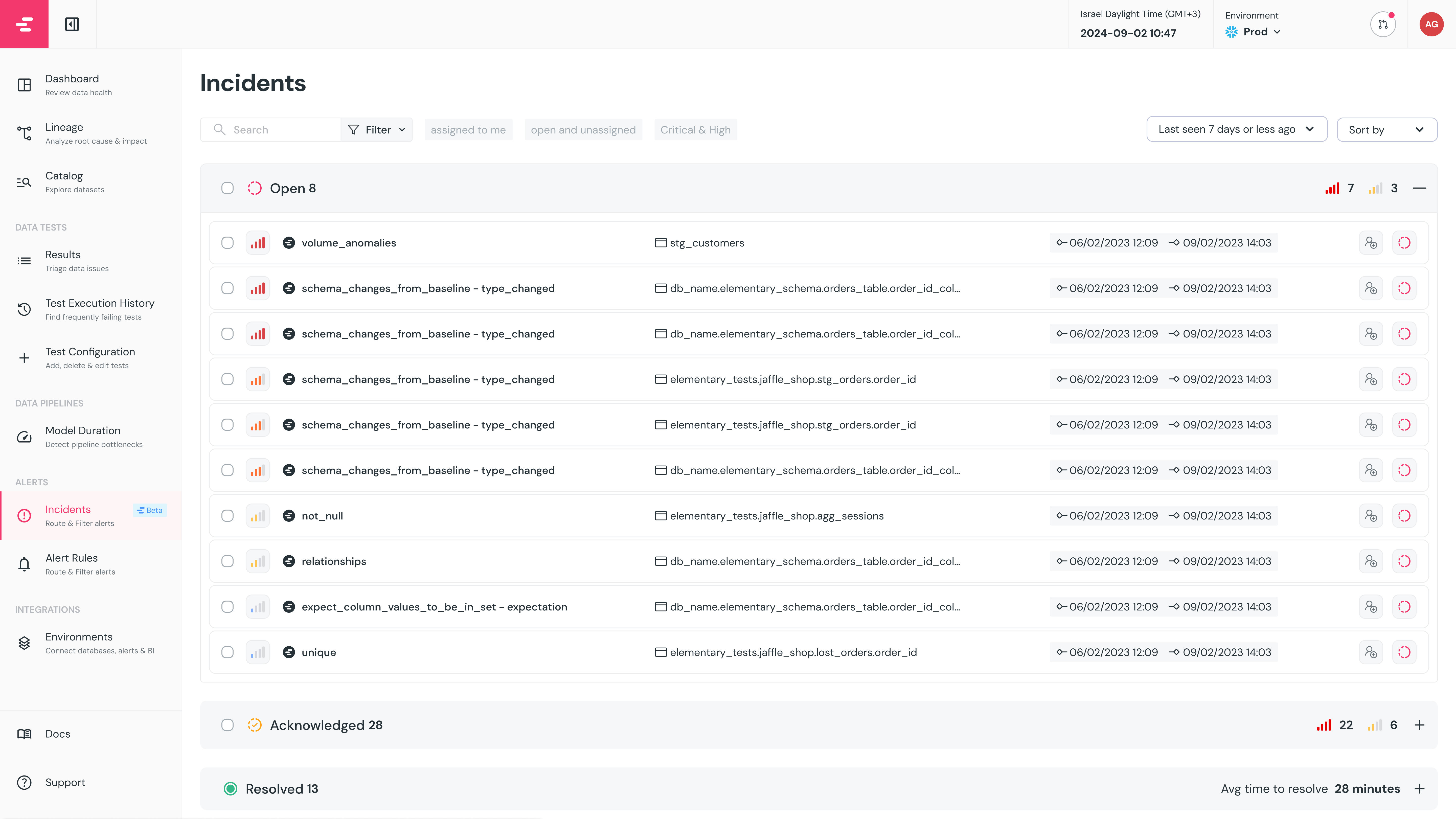1456x819 pixels.
Task: Click elementary_tests.jaffle_shop.lost_orders.order_id name
Action: [x=793, y=652]
